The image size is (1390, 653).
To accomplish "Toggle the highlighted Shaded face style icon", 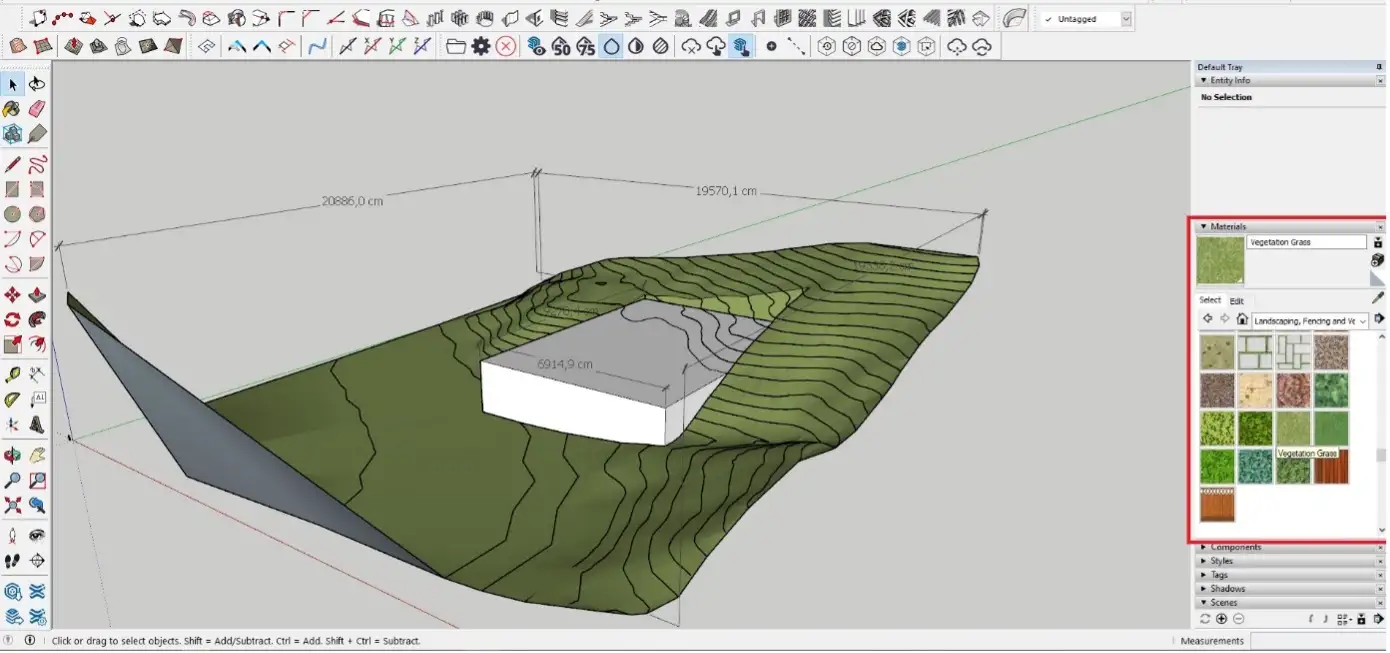I will [610, 45].
